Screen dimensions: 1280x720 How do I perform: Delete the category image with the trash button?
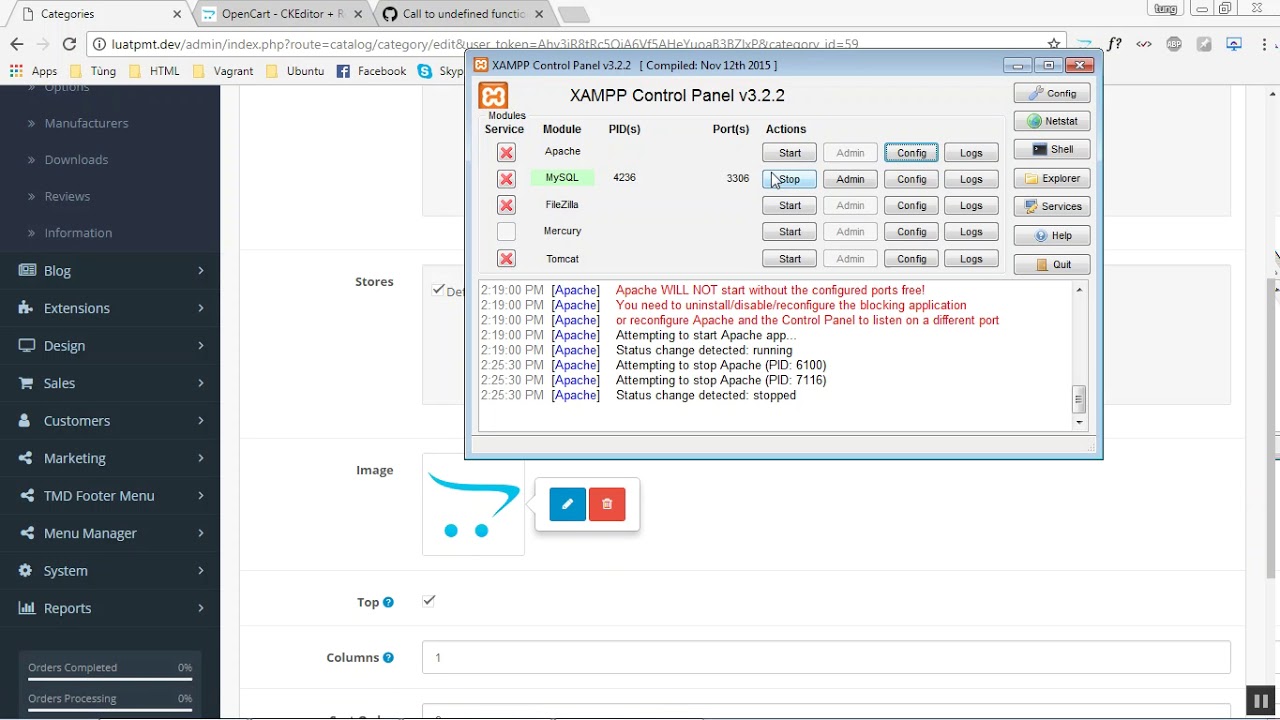click(607, 504)
